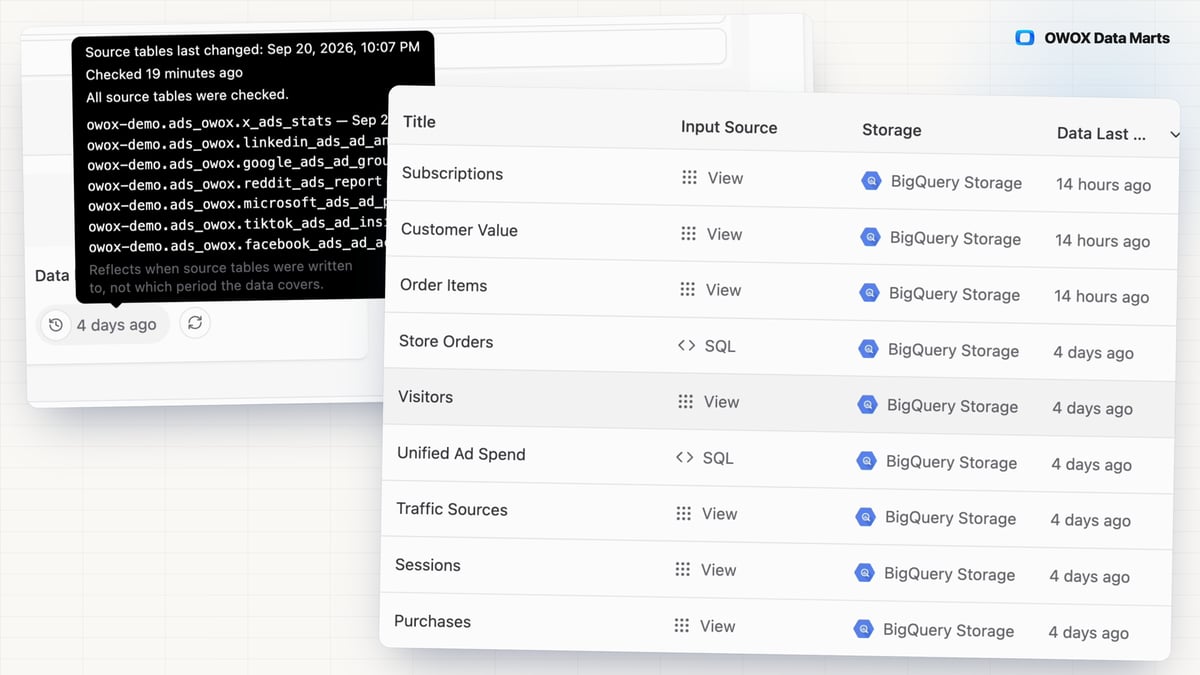Click the BigQuery icon in Customer Value row
The image size is (1200, 675).
(870, 237)
